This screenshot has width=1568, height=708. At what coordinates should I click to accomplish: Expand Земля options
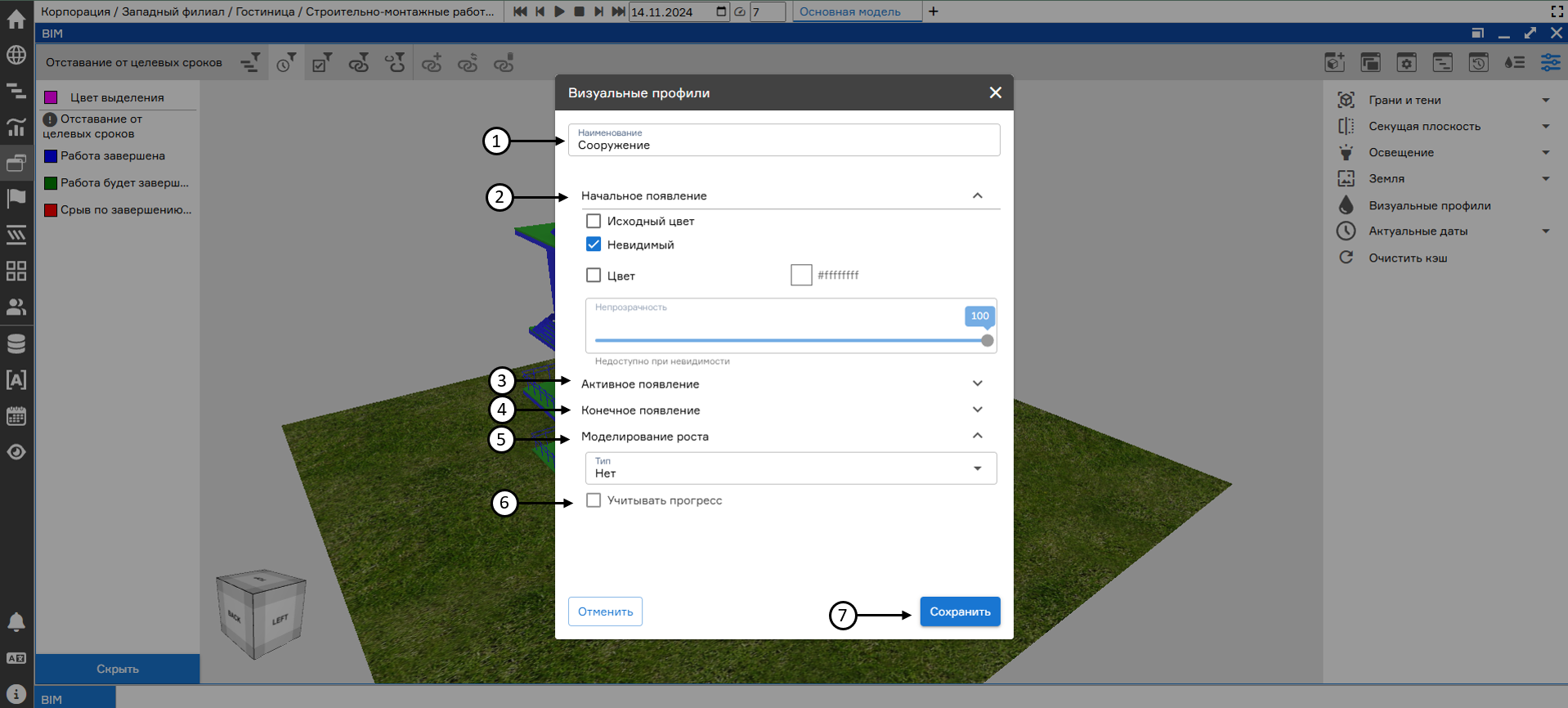pyautogui.click(x=1546, y=179)
